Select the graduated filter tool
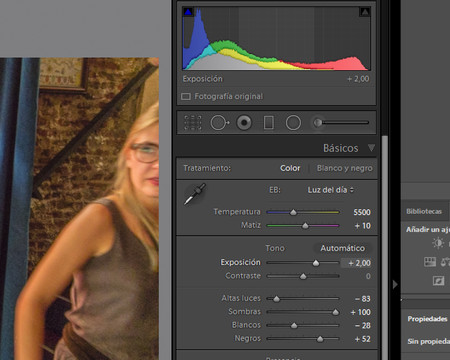 tap(269, 123)
